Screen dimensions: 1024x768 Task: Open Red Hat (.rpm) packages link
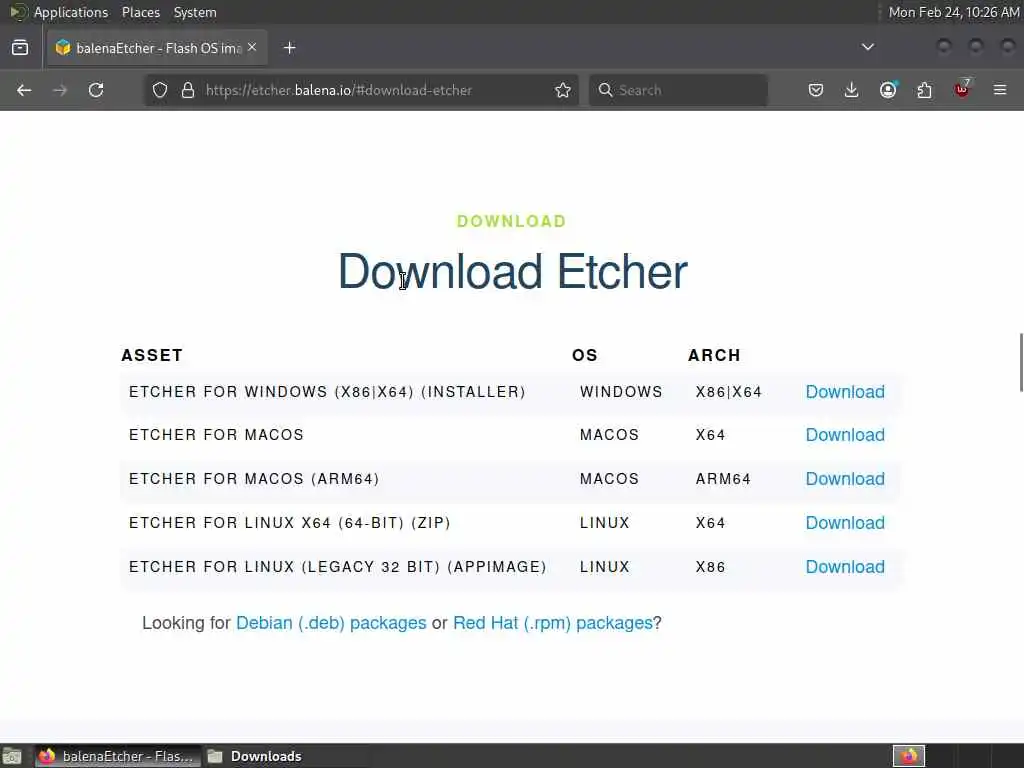tap(553, 623)
